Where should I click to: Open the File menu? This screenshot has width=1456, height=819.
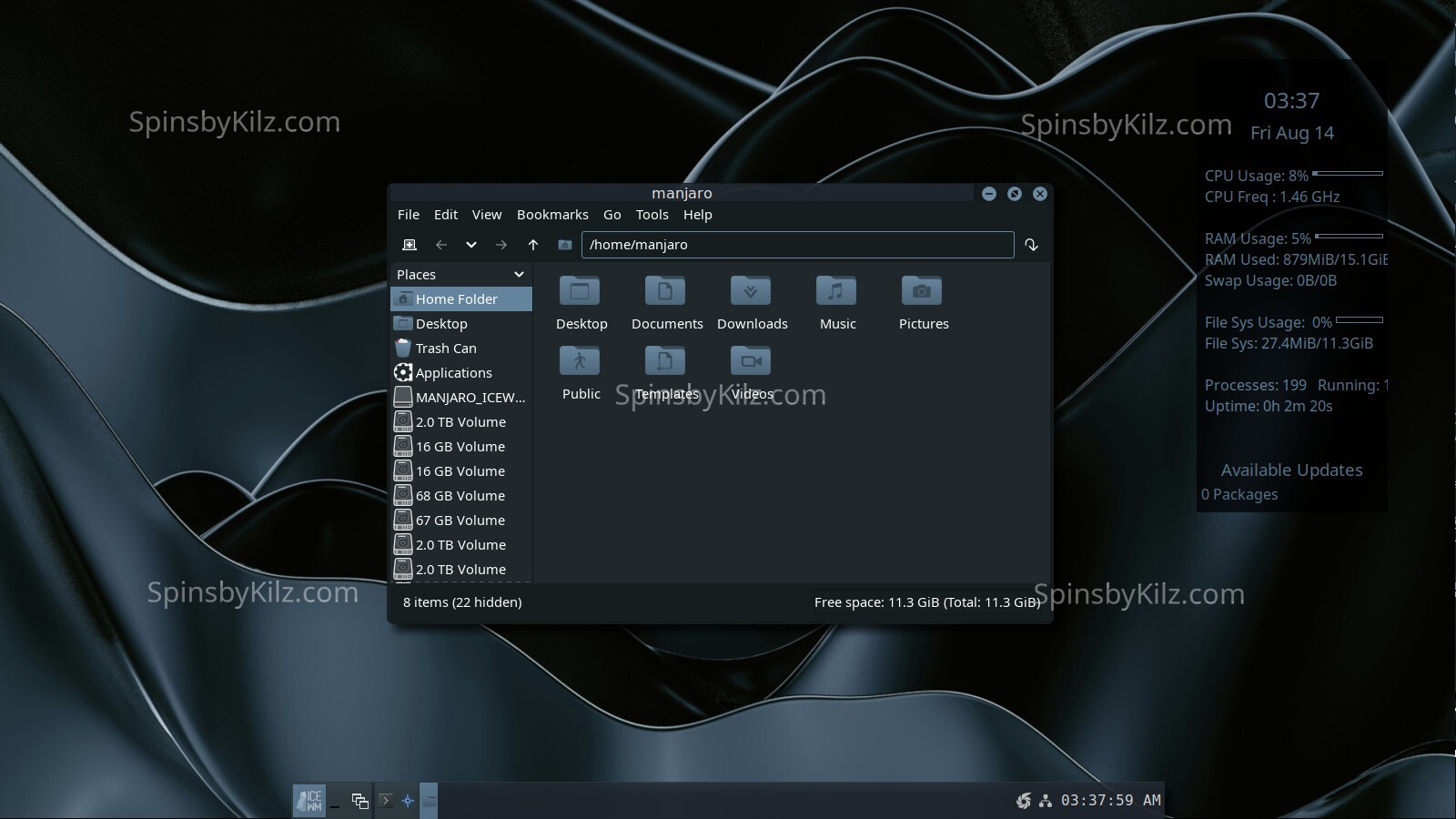tap(409, 215)
